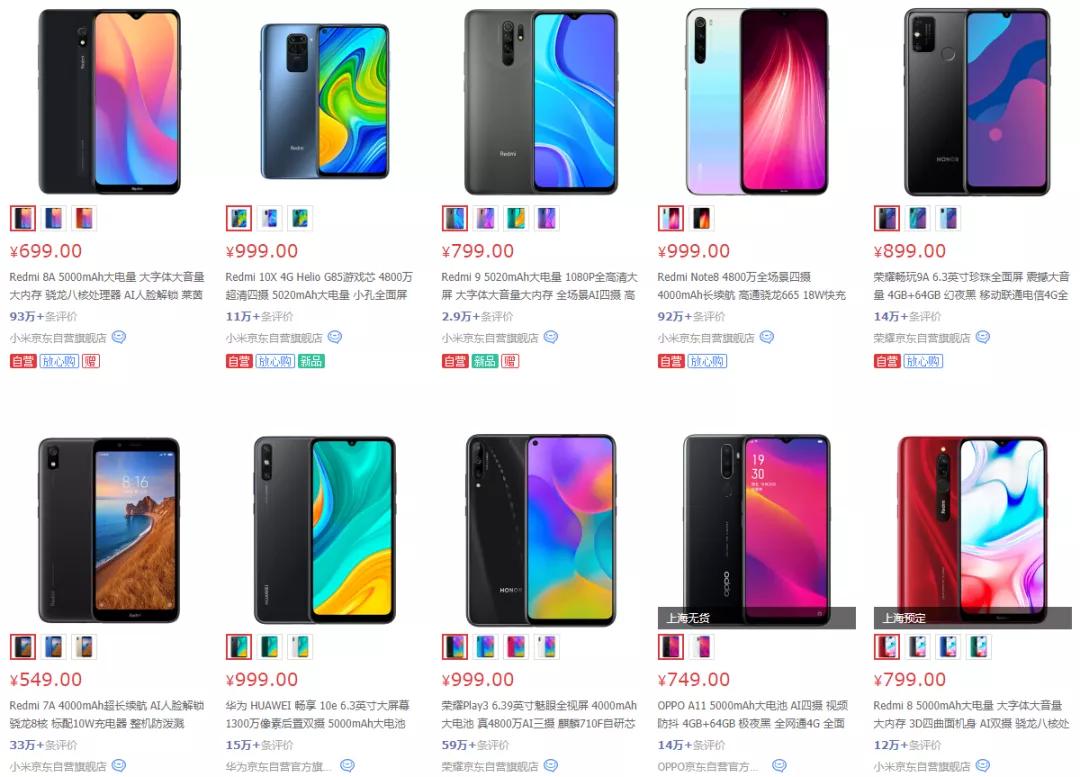Click 小米京东自营旗舰店 link under Redmi Note8
This screenshot has width=1080, height=777.
tap(706, 338)
